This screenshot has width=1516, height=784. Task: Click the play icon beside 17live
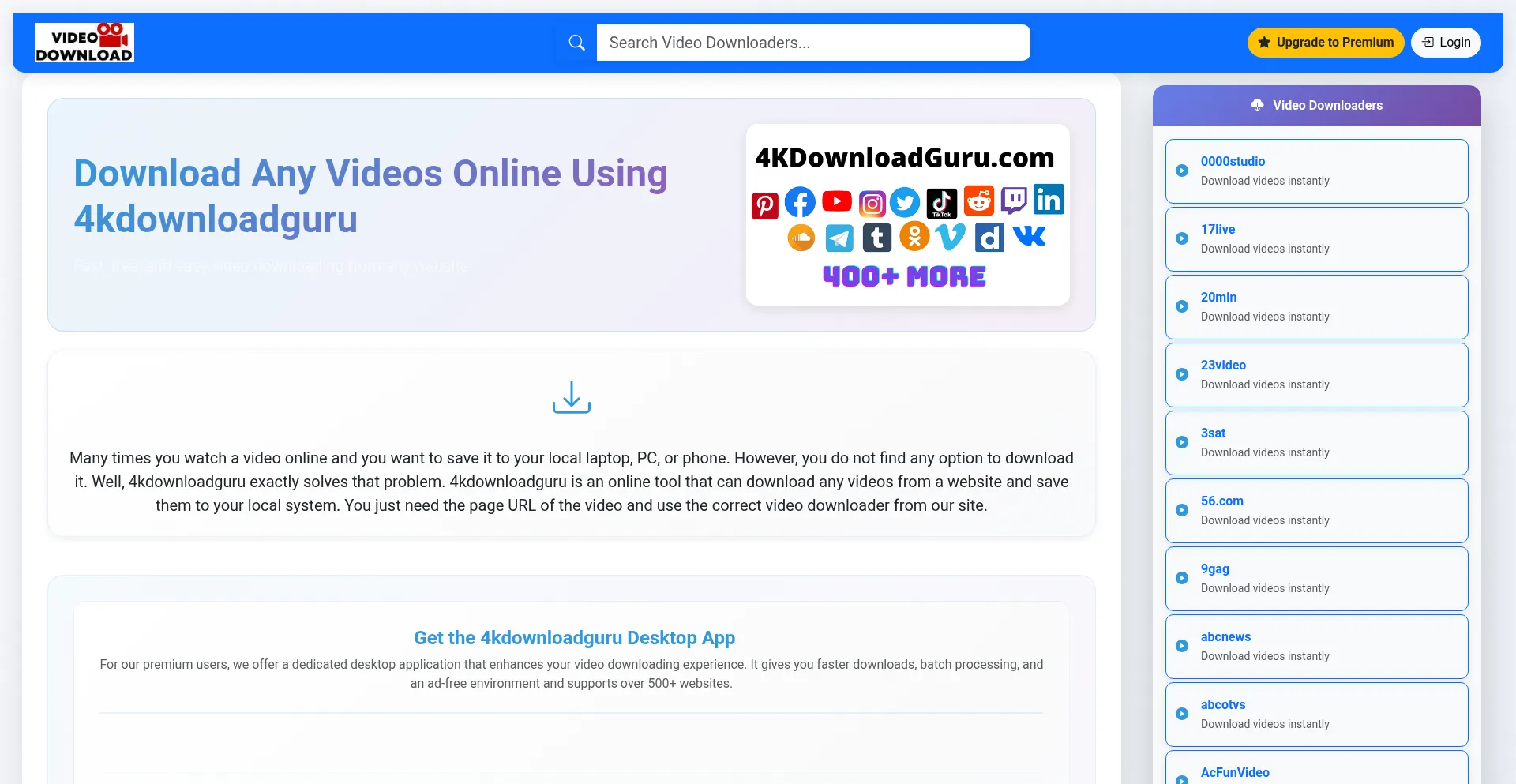point(1182,238)
